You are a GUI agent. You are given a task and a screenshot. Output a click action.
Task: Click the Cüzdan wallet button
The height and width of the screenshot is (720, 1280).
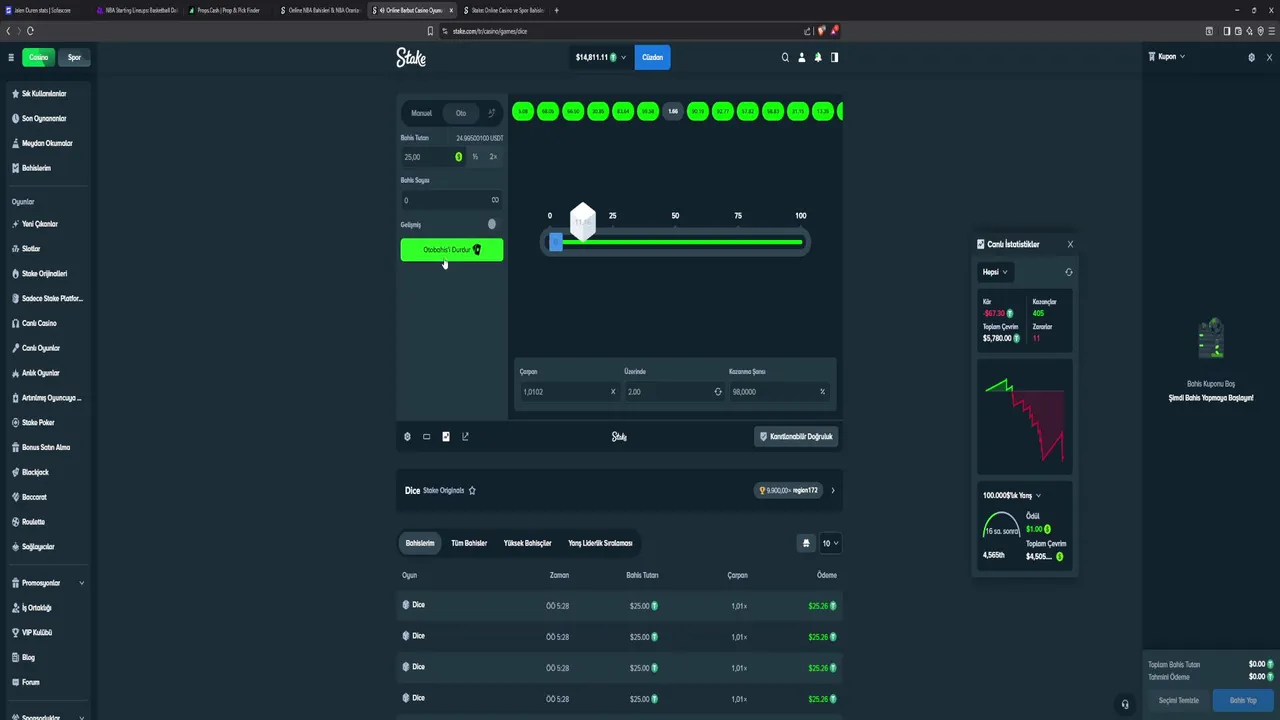pos(652,57)
